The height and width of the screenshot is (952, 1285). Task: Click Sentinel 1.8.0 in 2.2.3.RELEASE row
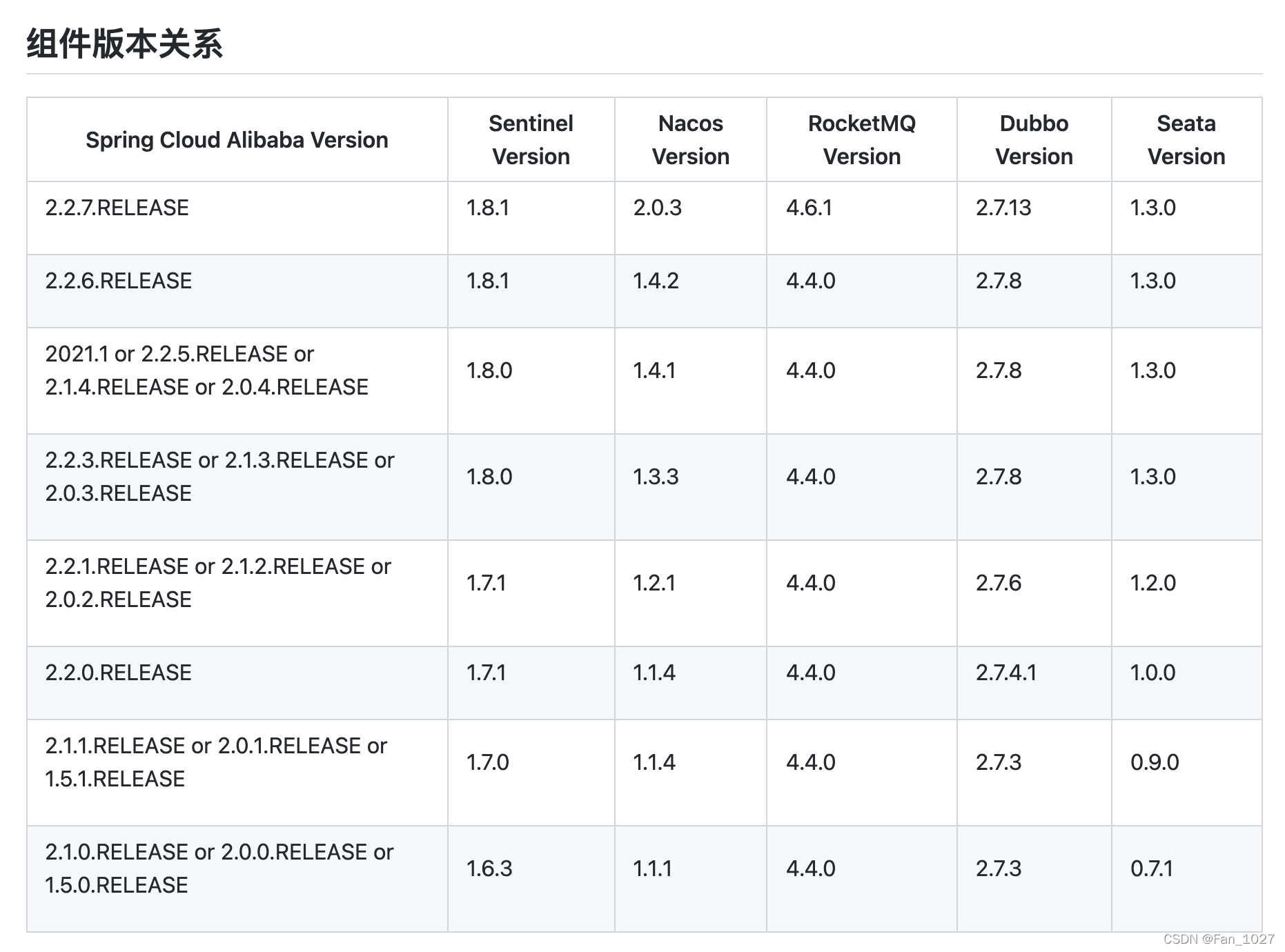489,477
